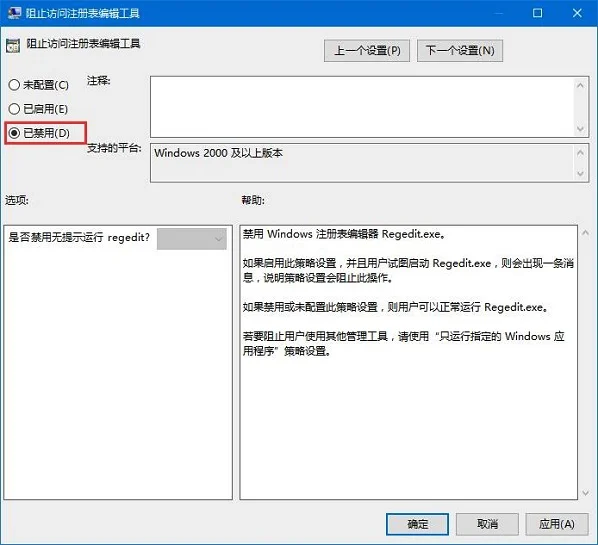598x545 pixels.
Task: Click the window icon in title bar
Action: tap(14, 13)
